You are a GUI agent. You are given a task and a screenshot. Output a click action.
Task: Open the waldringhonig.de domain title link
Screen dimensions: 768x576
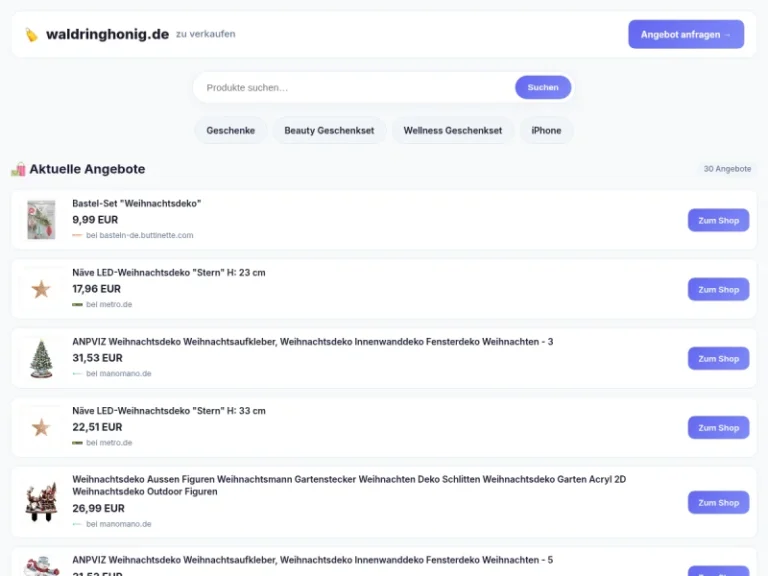tap(107, 35)
